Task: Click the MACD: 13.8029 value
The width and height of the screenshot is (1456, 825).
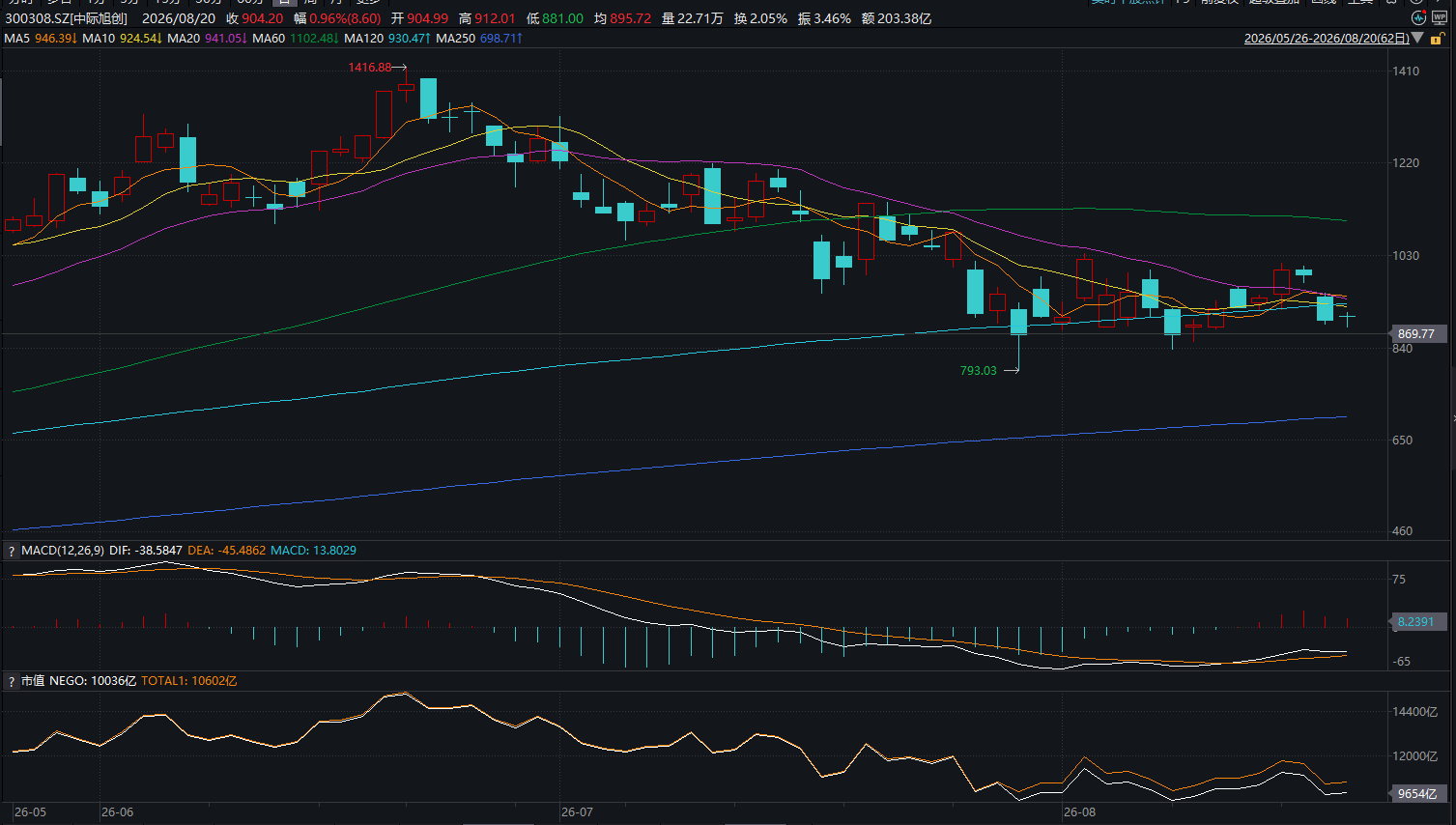Action: [x=313, y=551]
